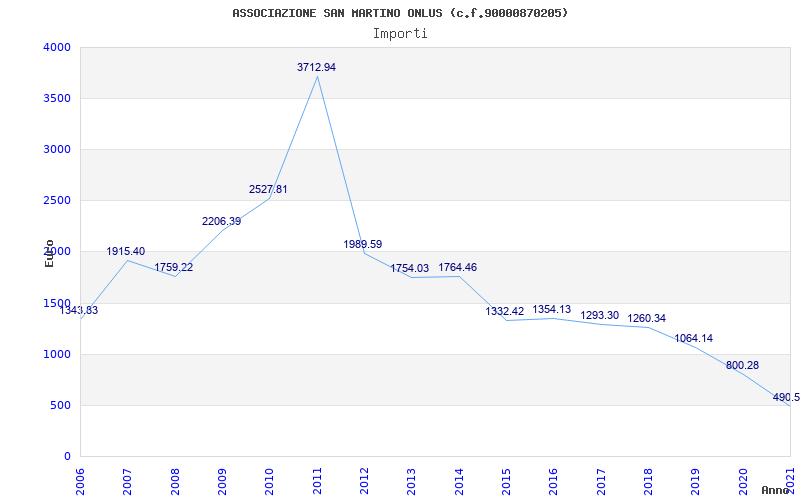Click the 1754.03 data label
The width and height of the screenshot is (800, 500).
(410, 268)
